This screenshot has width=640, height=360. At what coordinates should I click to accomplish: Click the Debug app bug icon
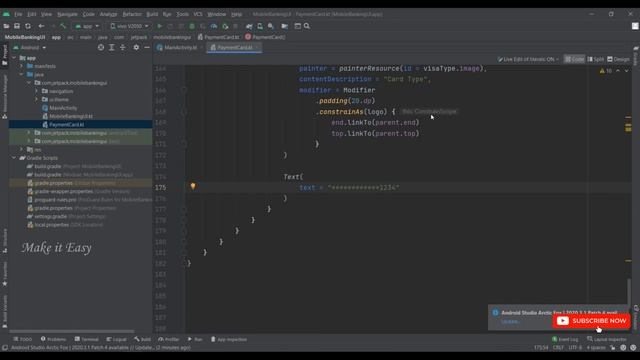pyautogui.click(x=192, y=26)
